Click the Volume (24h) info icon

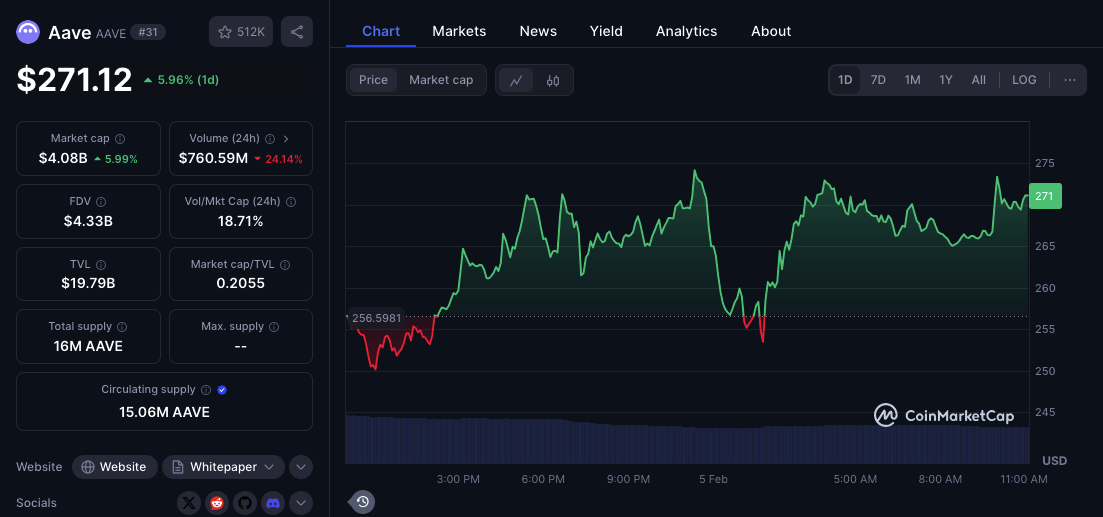pyautogui.click(x=269, y=139)
